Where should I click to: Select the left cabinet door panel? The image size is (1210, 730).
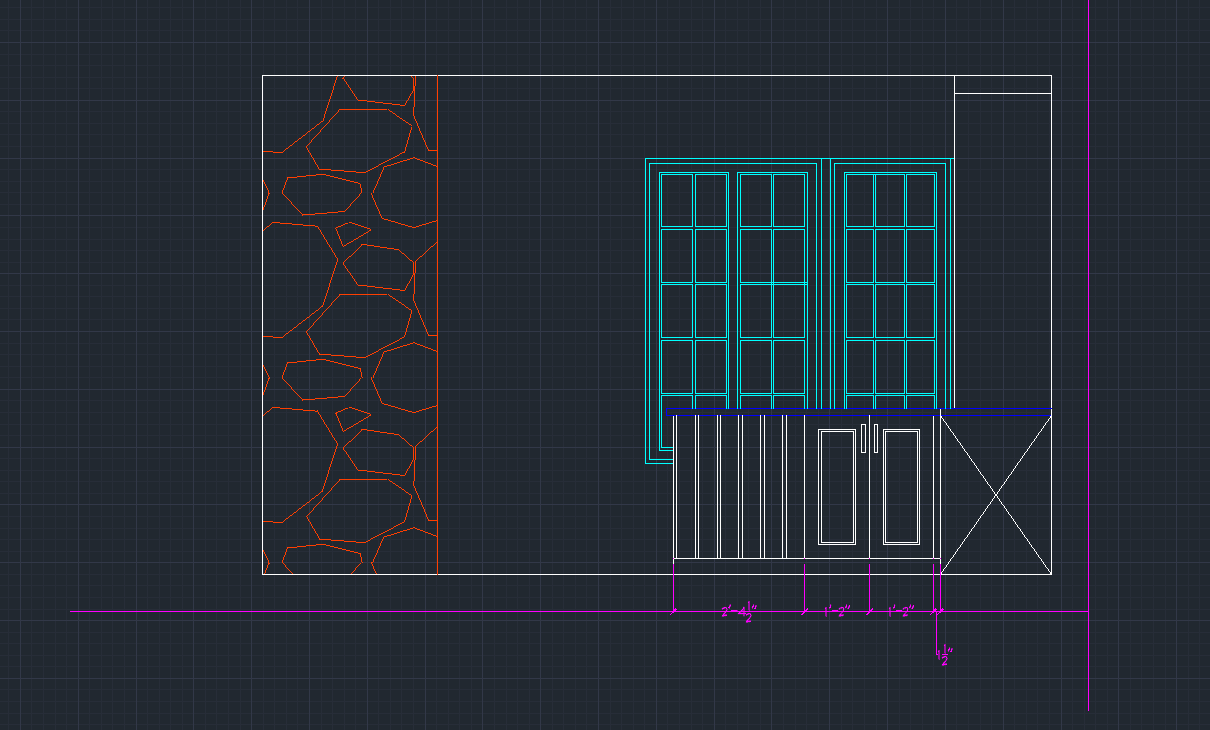(x=837, y=486)
